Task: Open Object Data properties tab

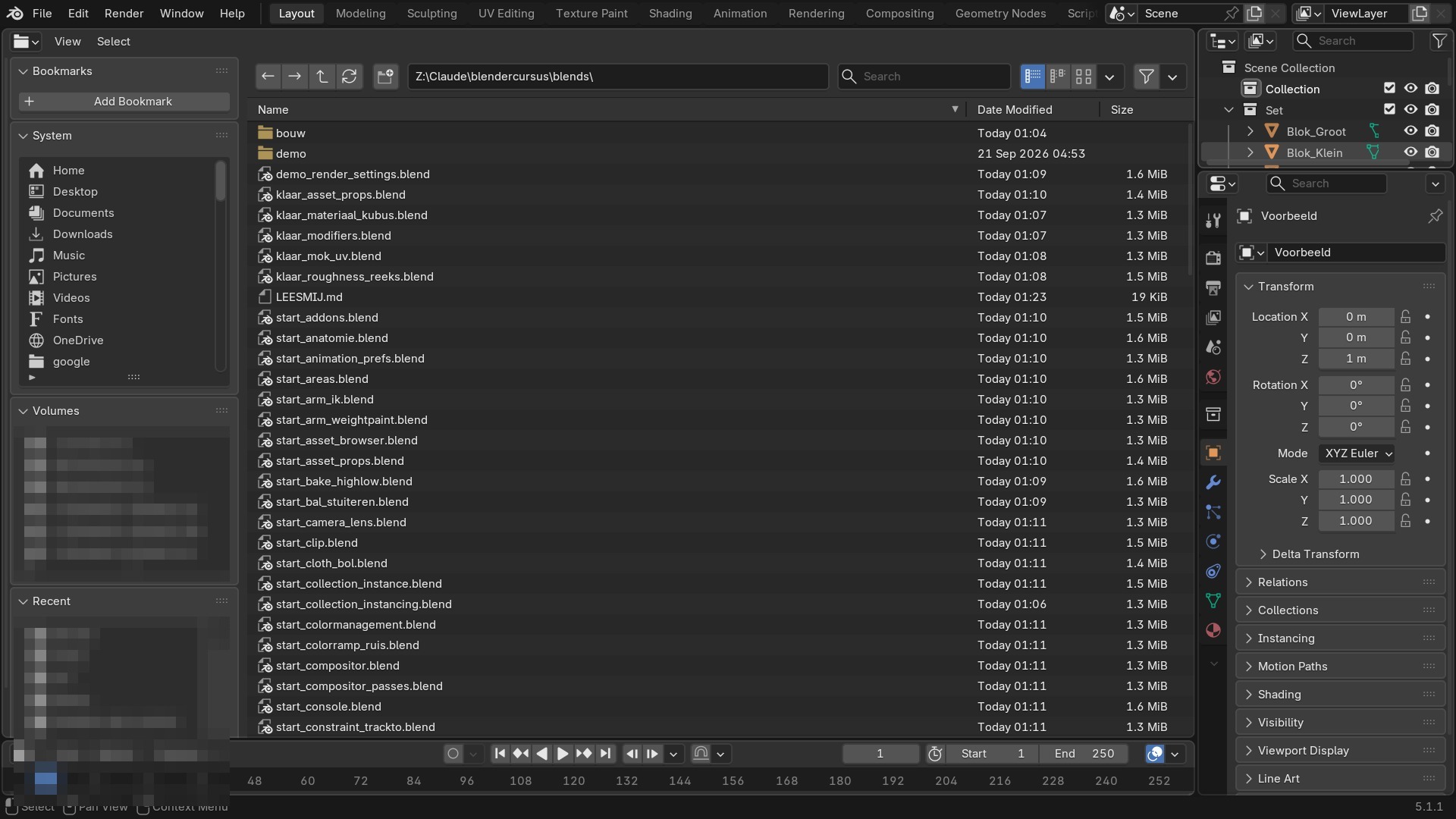Action: coord(1213,601)
